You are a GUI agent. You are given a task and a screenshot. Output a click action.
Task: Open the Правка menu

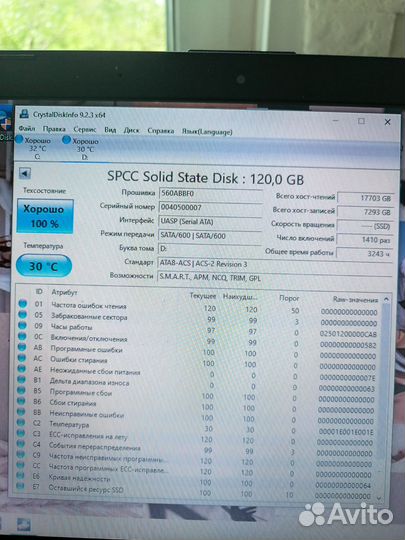pos(54,129)
